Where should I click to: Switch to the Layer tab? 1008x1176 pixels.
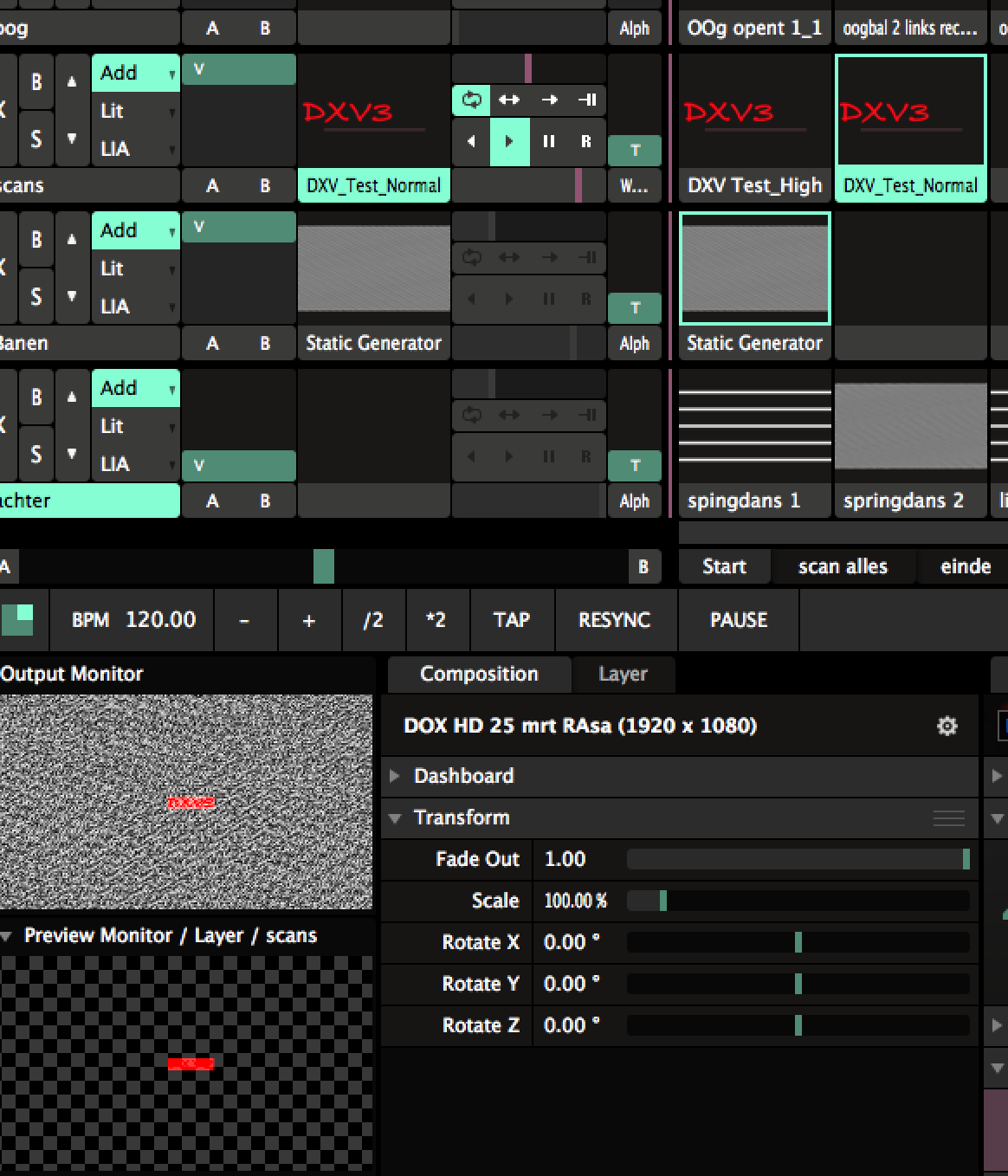(x=623, y=674)
